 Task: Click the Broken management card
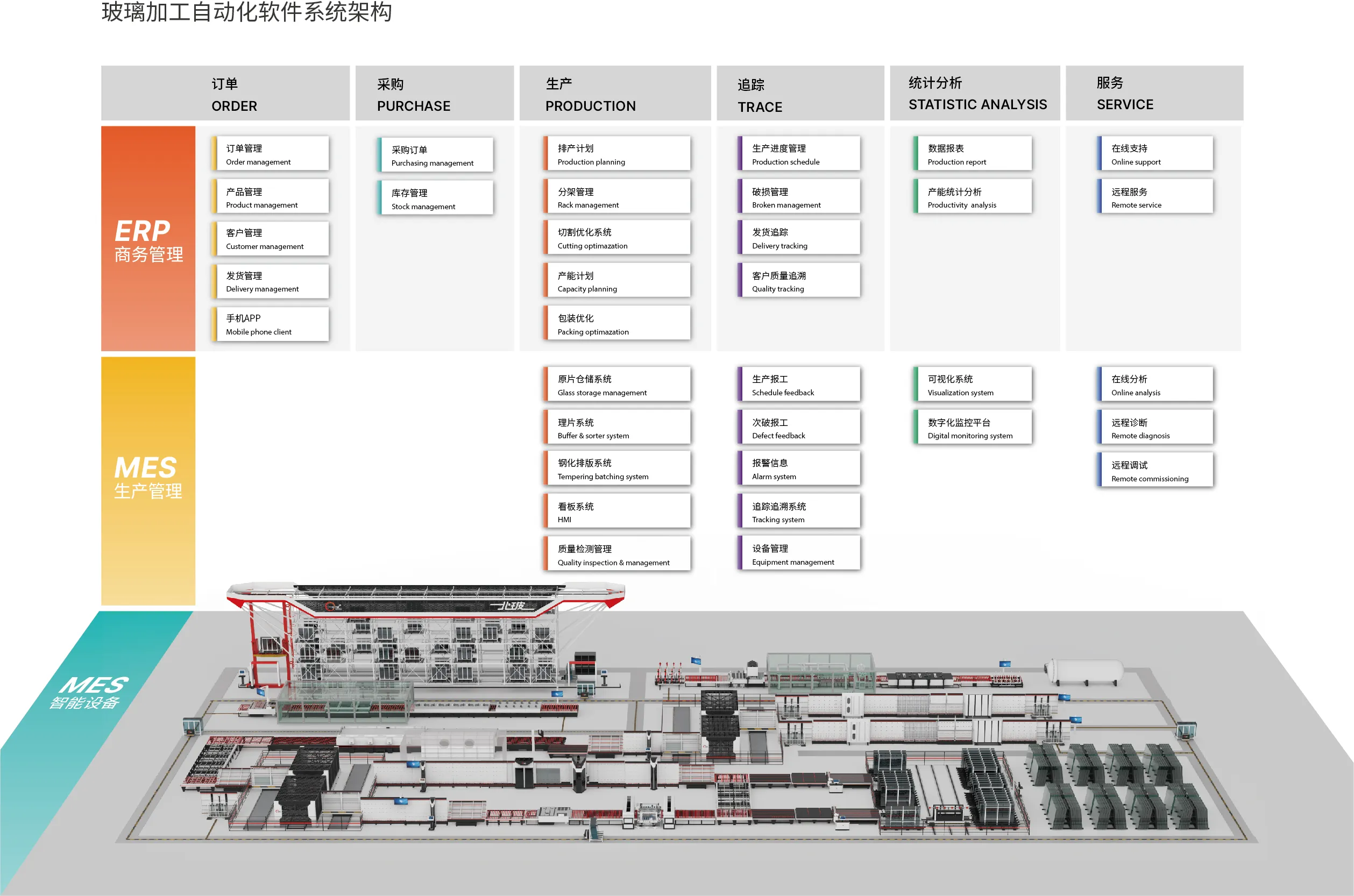tap(798, 197)
